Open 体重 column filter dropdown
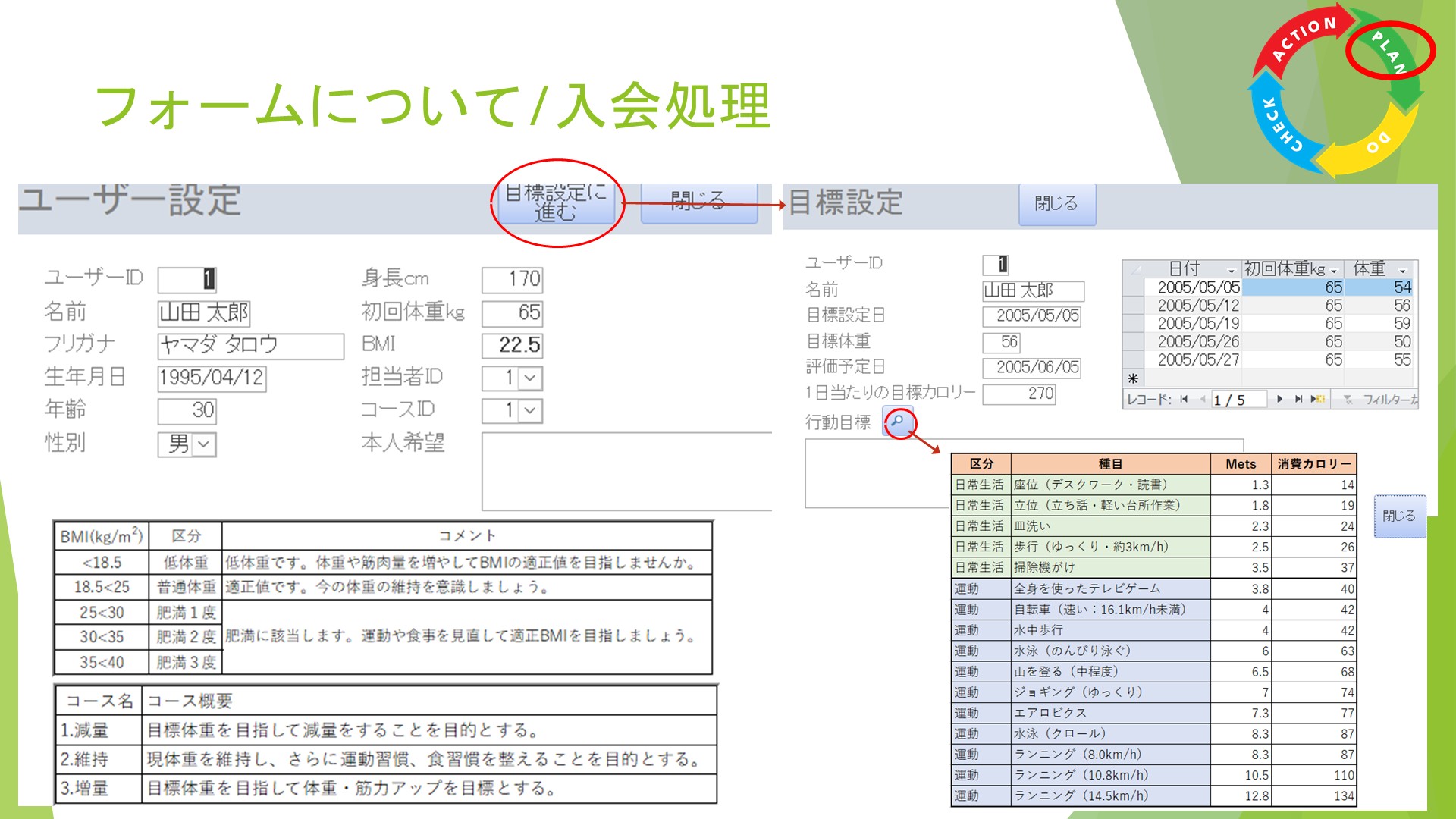This screenshot has width=1456, height=819. (x=1402, y=271)
